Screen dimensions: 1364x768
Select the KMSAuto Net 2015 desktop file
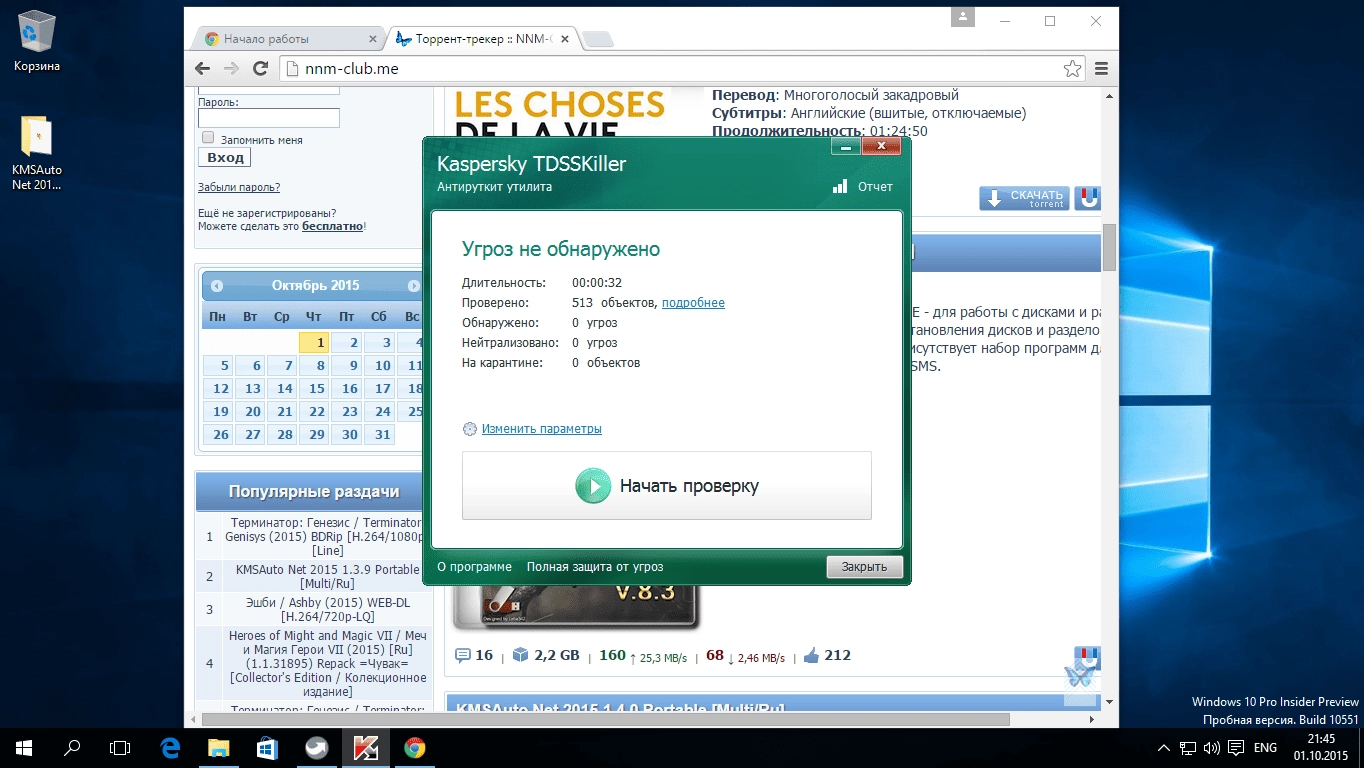37,153
